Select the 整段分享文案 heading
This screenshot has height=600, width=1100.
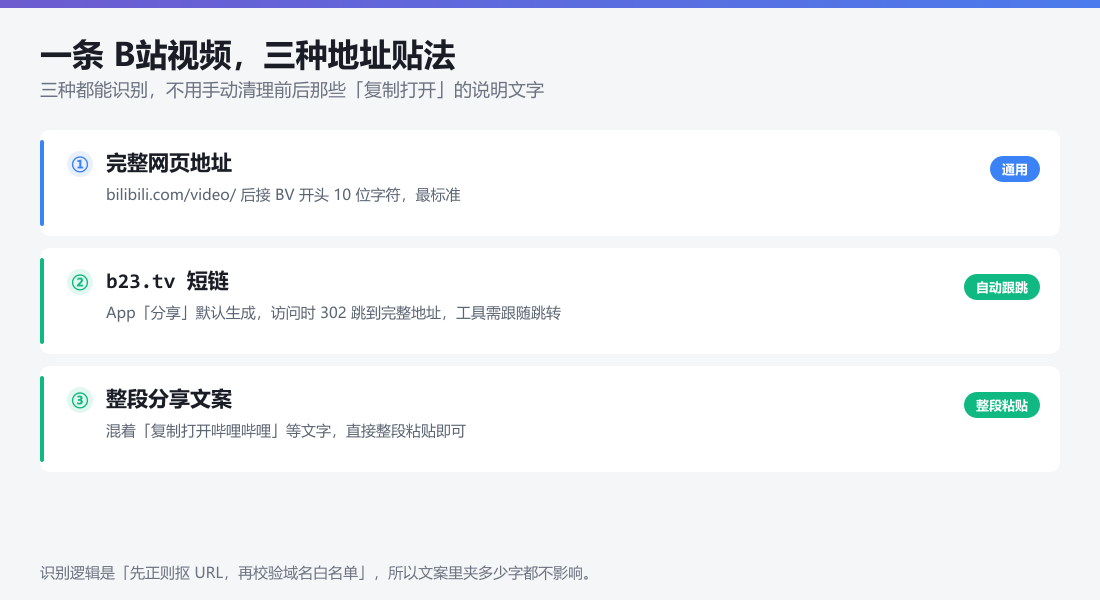pos(169,399)
